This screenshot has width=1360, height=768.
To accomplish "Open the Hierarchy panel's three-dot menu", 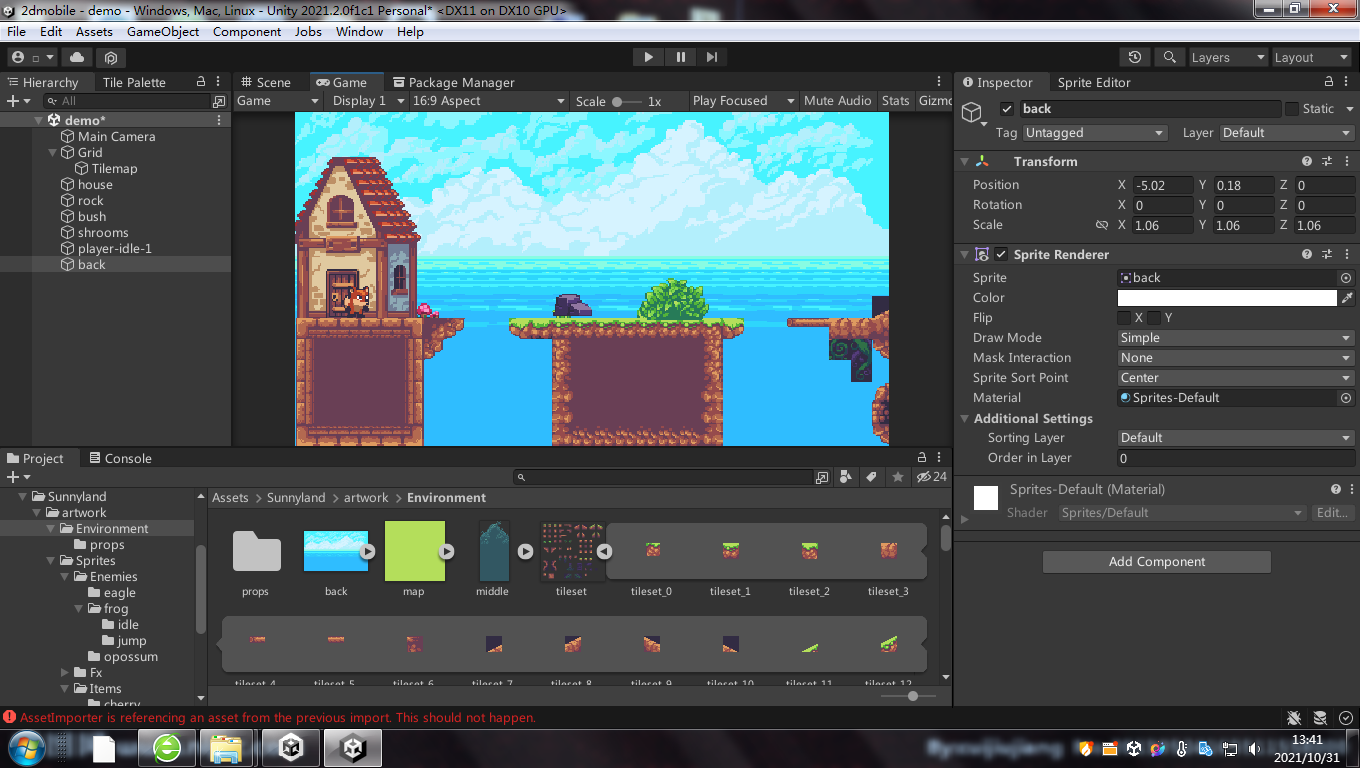I will point(219,82).
